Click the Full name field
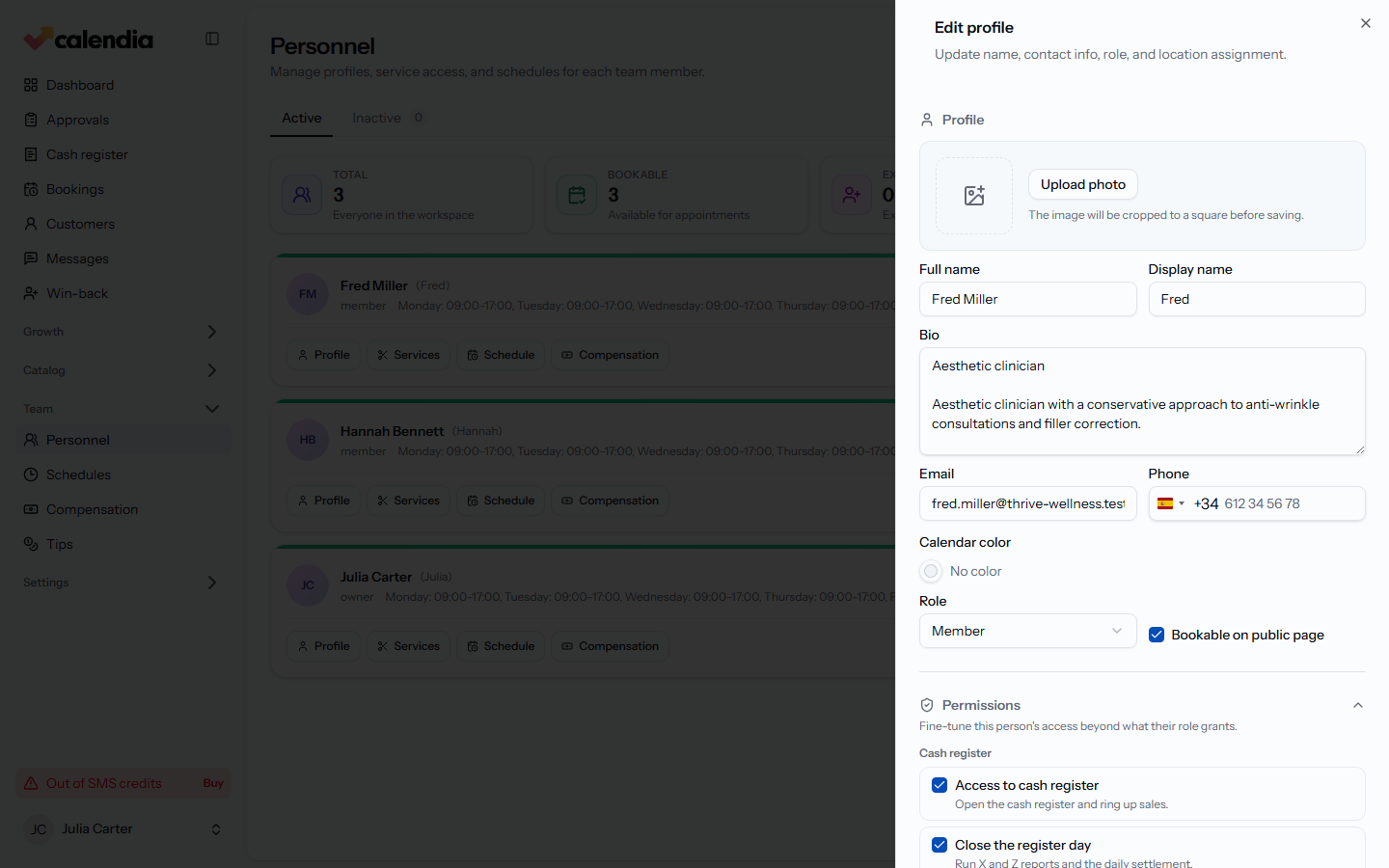This screenshot has height=868, width=1389. [x=1027, y=299]
